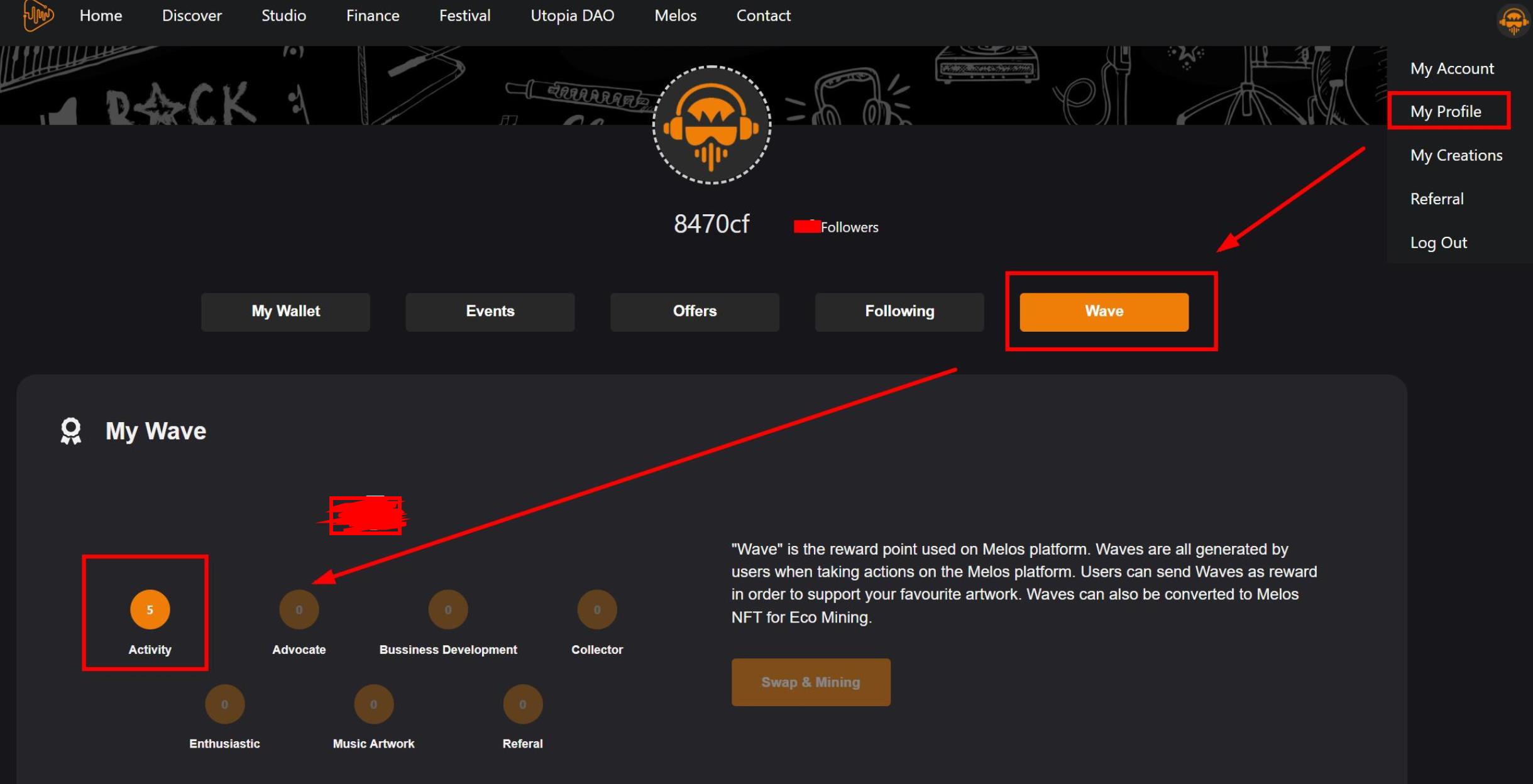Click the Enthusiastic label text
The image size is (1533, 784).
224,744
